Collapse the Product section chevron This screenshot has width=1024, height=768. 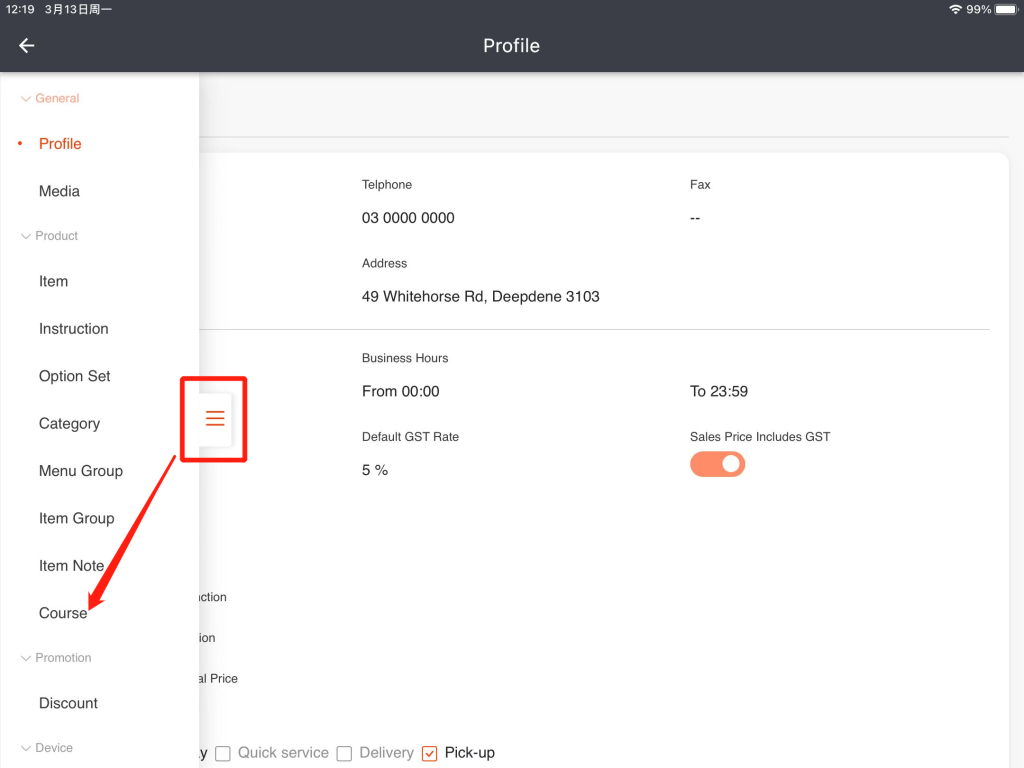click(26, 236)
